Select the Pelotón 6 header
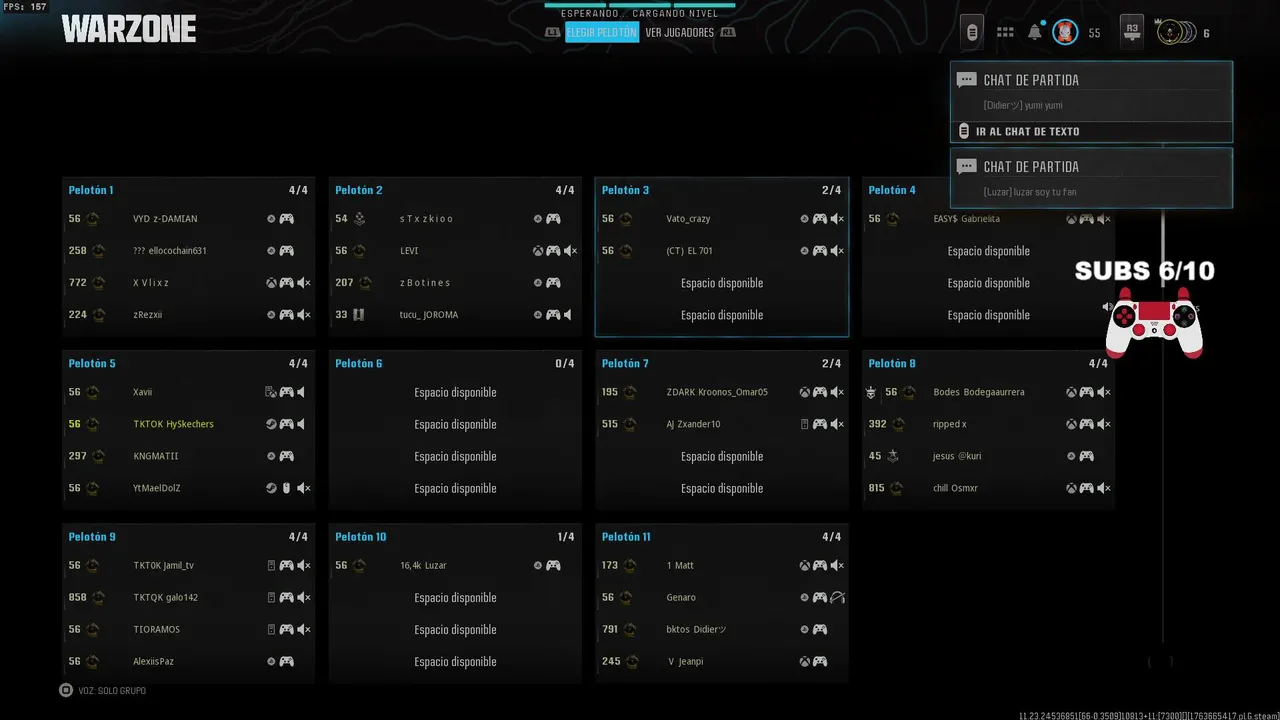 [359, 363]
